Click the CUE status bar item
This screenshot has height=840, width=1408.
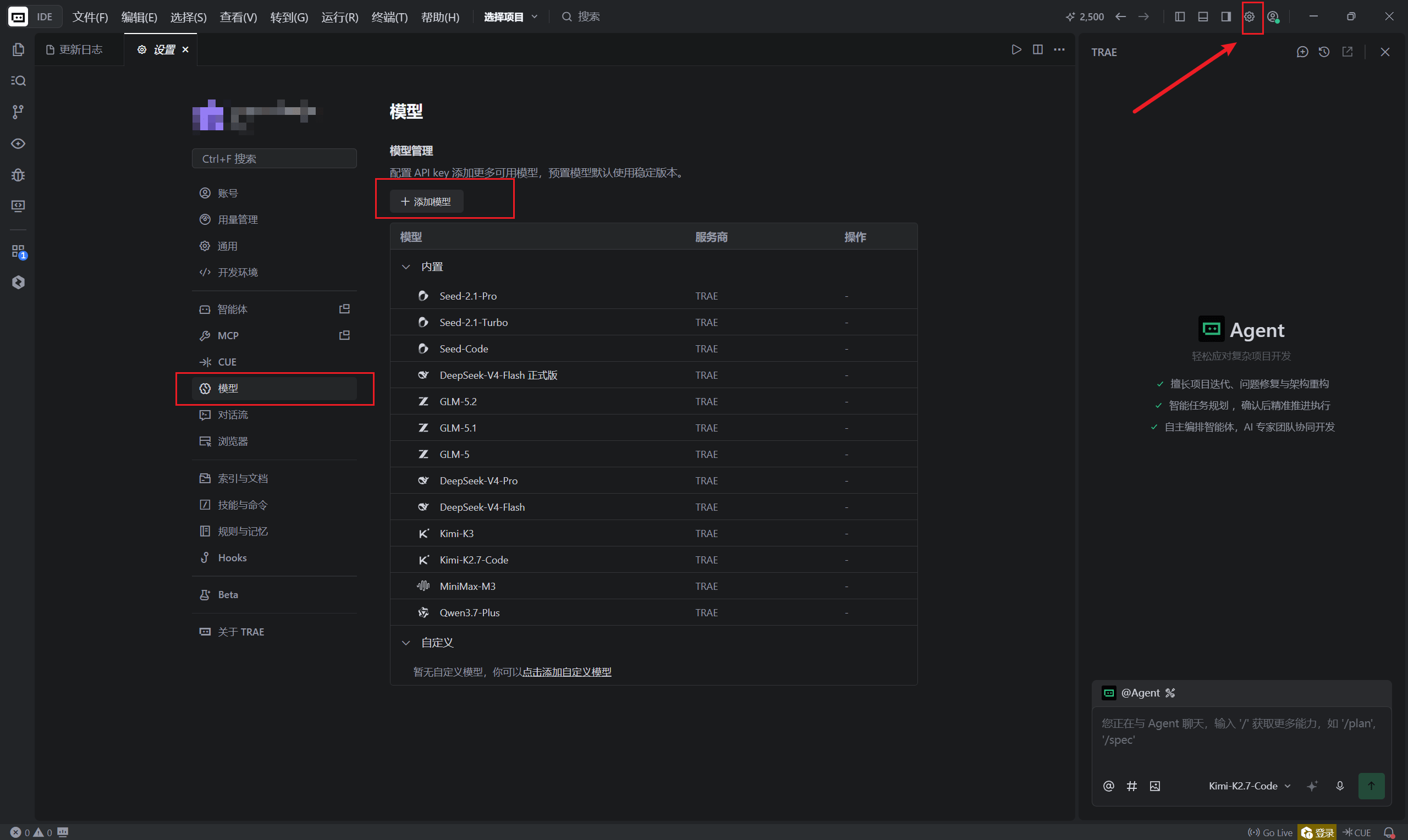[1356, 833]
